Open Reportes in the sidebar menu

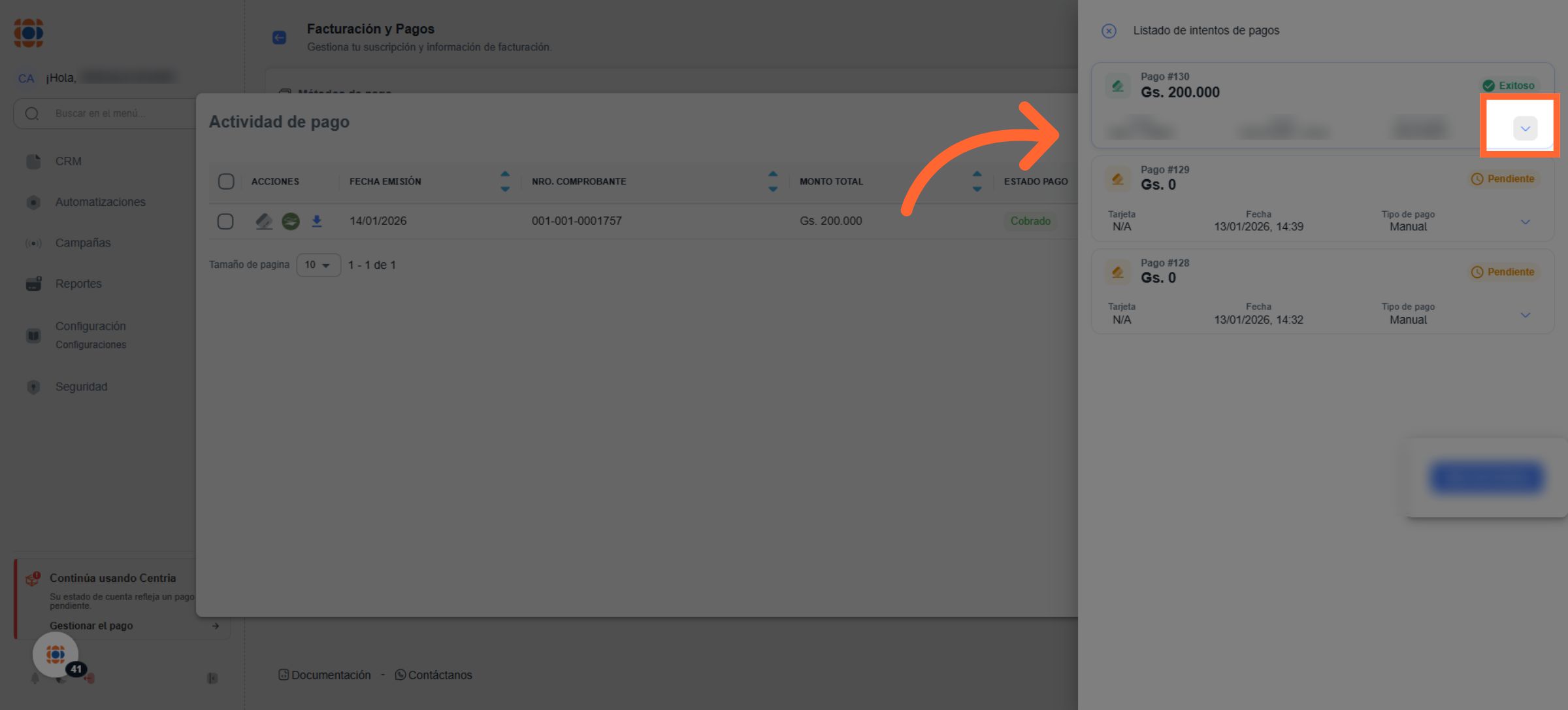tap(78, 284)
